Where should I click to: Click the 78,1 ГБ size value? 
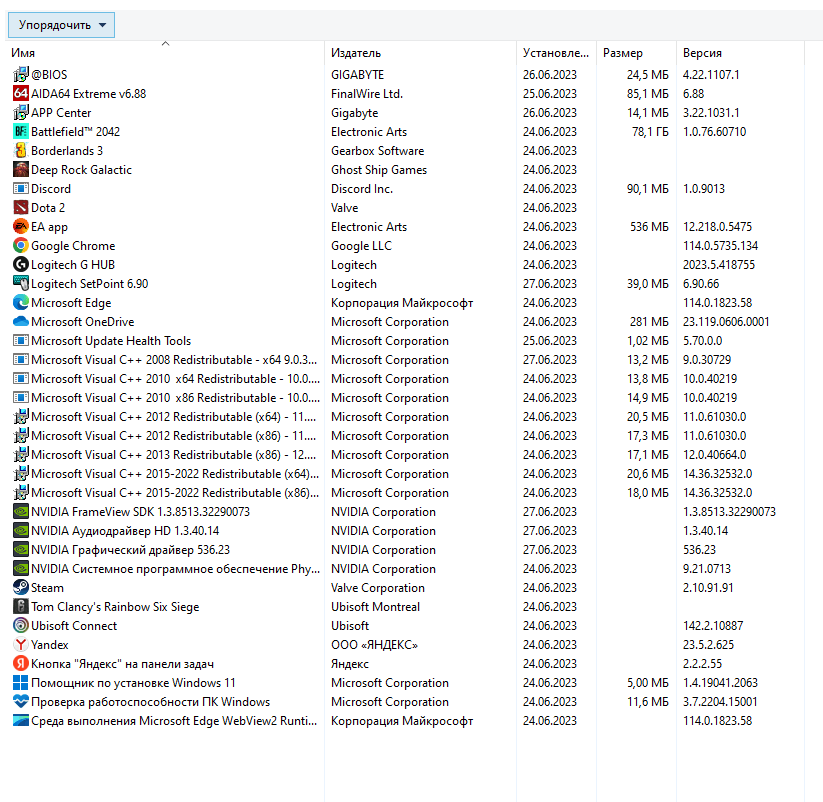650,131
